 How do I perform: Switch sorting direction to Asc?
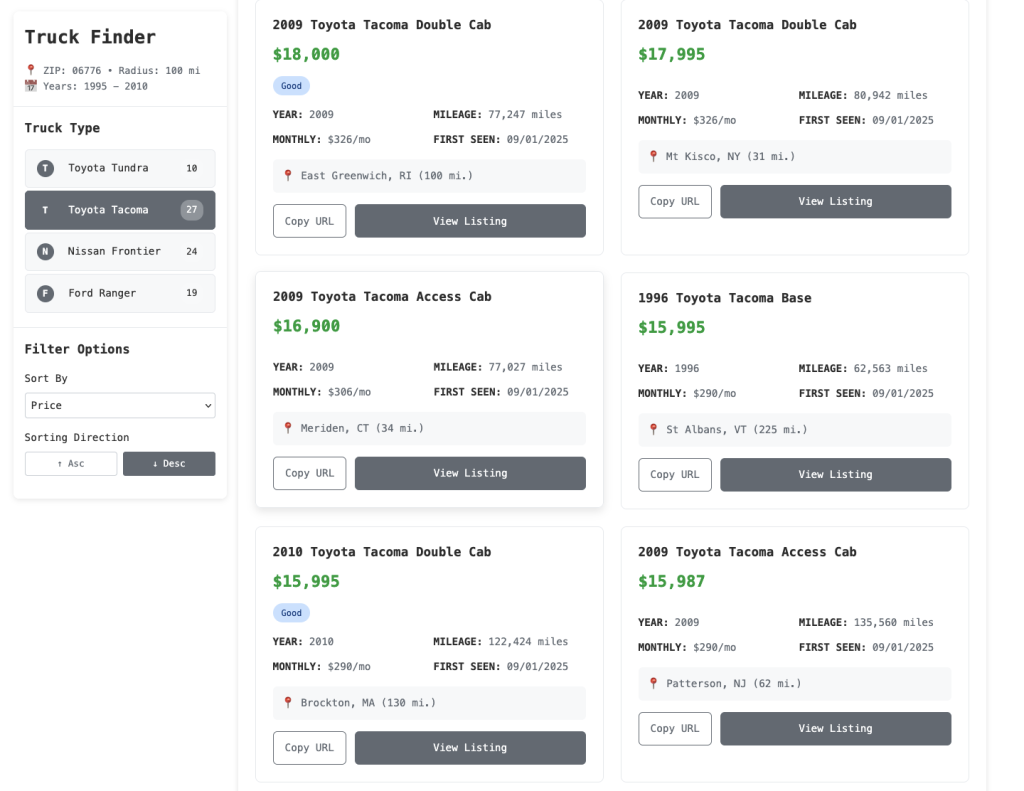point(71,464)
